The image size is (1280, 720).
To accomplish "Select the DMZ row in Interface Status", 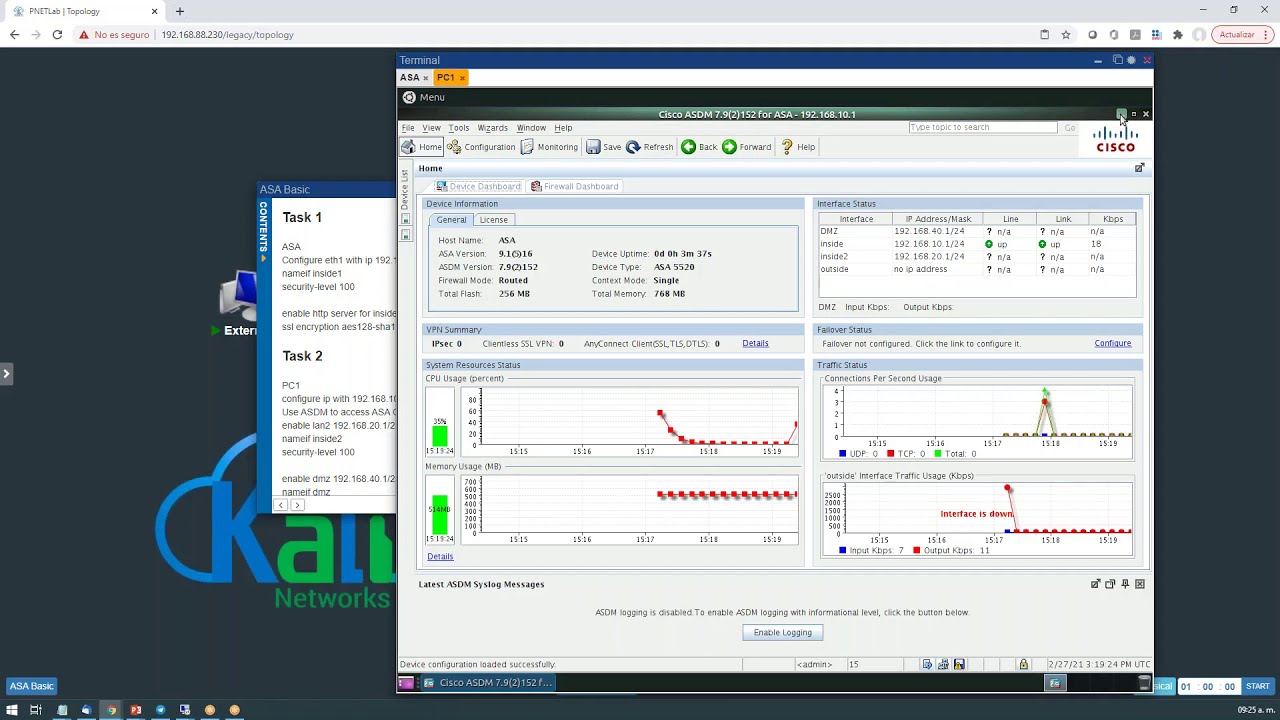I will (977, 231).
